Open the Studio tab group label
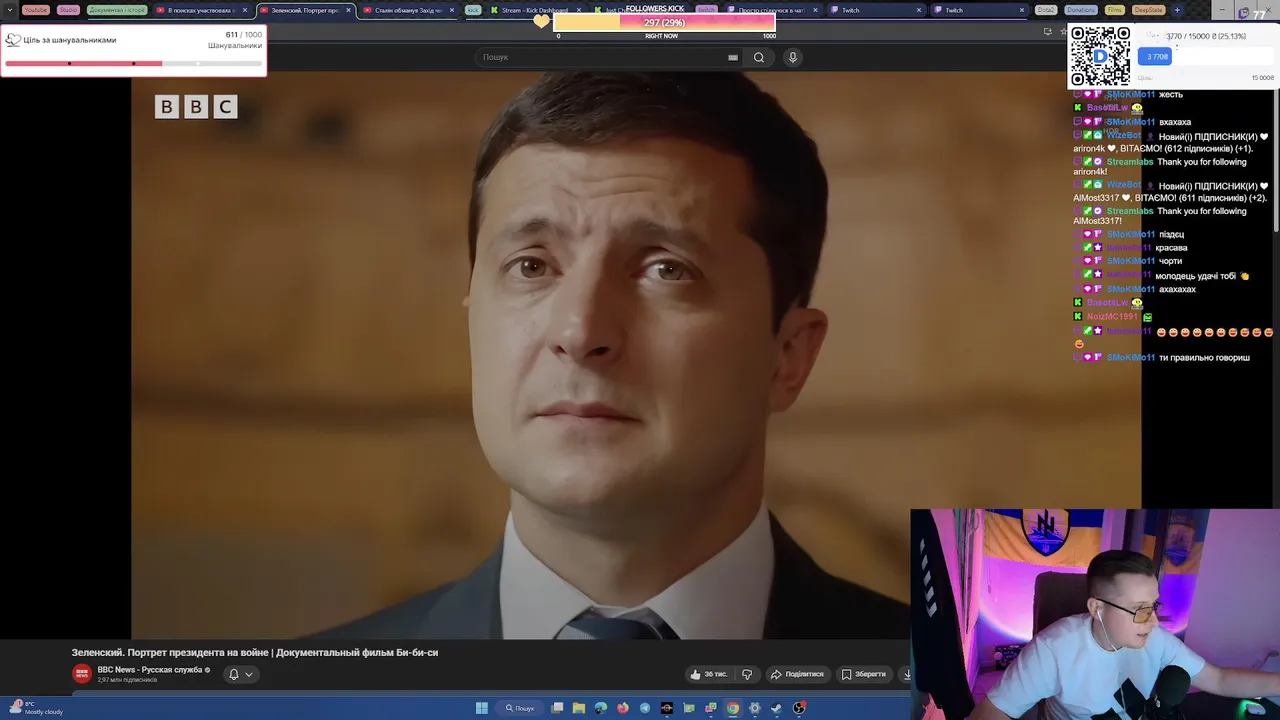This screenshot has height=720, width=1280. pyautogui.click(x=68, y=10)
